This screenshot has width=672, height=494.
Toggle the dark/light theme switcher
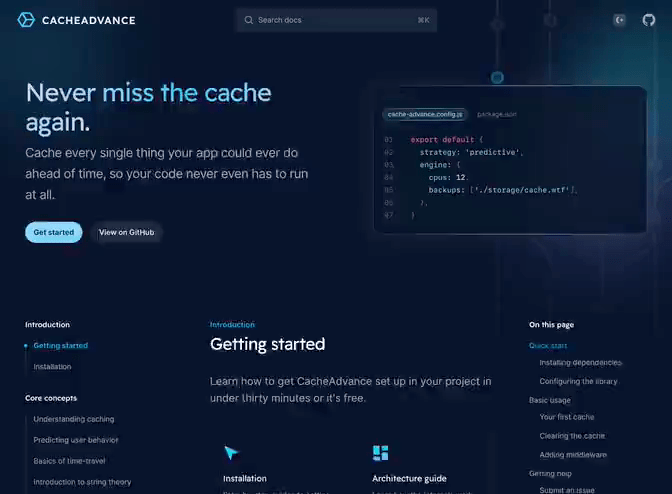click(x=620, y=20)
